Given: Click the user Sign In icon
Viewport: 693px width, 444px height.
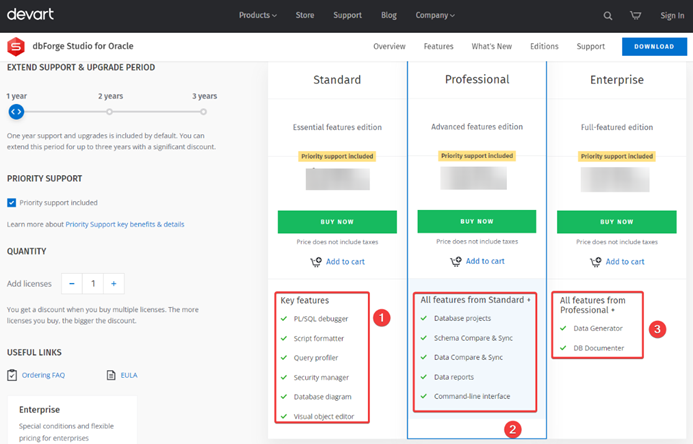Looking at the screenshot, I should [x=672, y=16].
